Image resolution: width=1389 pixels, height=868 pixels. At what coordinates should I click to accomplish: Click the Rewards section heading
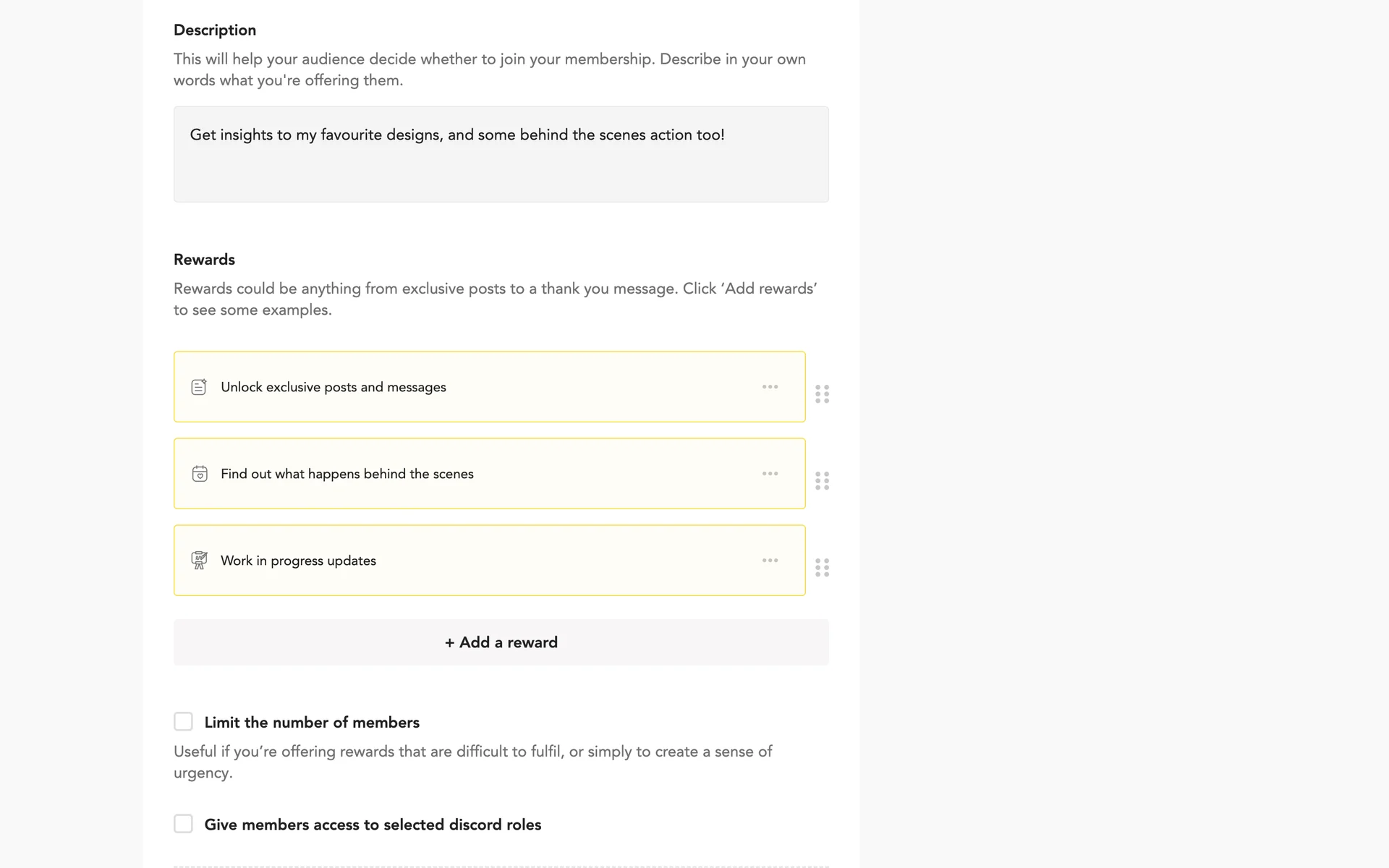(204, 260)
